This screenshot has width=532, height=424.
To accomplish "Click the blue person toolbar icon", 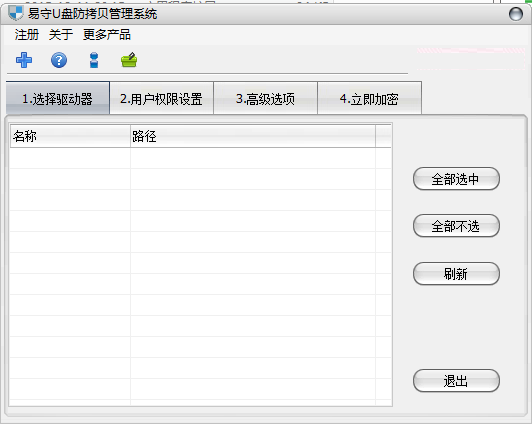I will [x=94, y=60].
